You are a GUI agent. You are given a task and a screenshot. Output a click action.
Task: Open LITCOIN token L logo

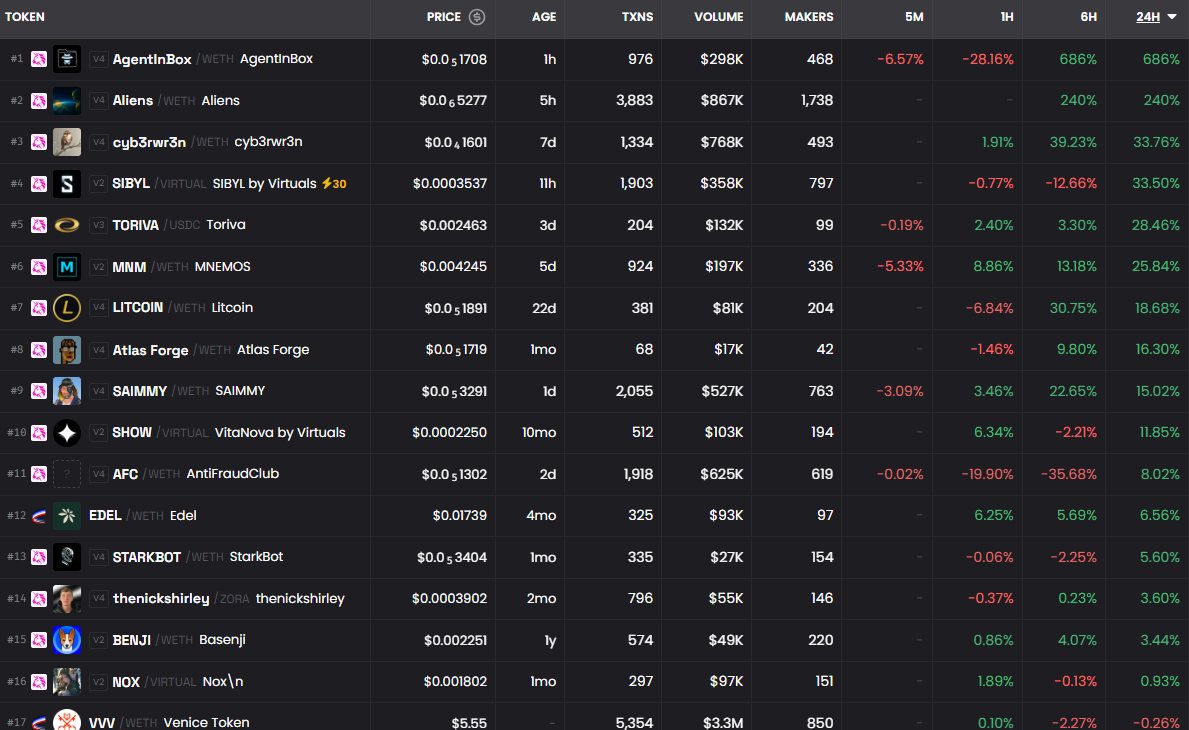coord(67,308)
